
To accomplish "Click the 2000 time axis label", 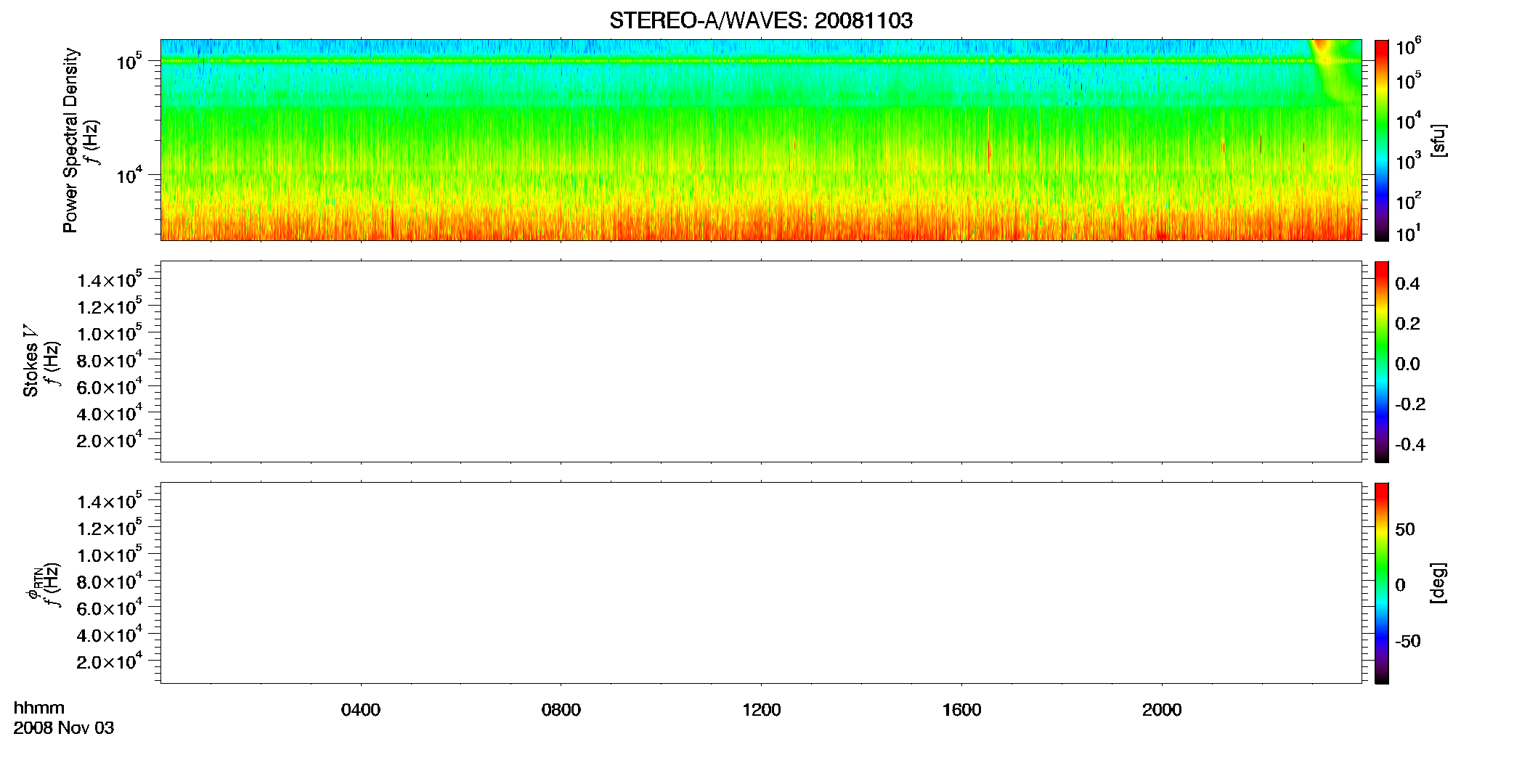I will pos(1162,710).
